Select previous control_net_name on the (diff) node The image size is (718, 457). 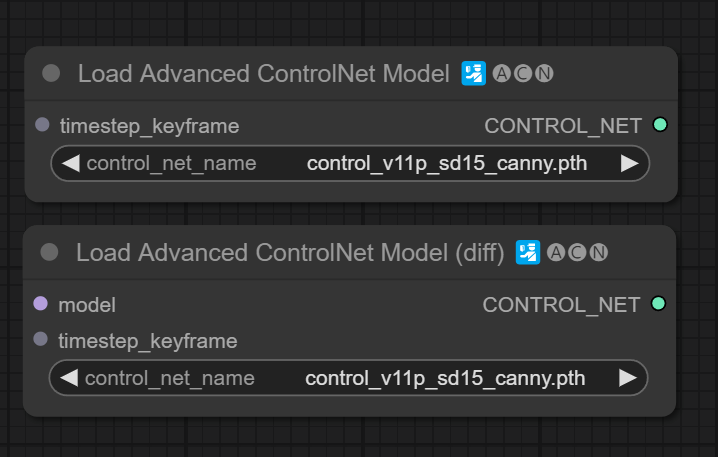click(x=69, y=378)
